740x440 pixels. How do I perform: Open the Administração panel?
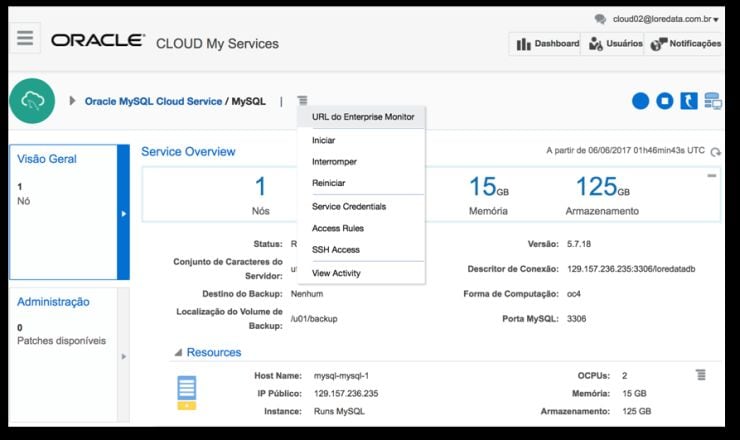(53, 302)
